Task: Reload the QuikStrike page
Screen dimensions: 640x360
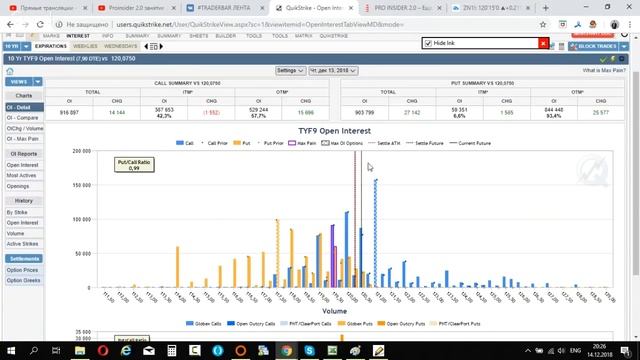Action: [40, 24]
